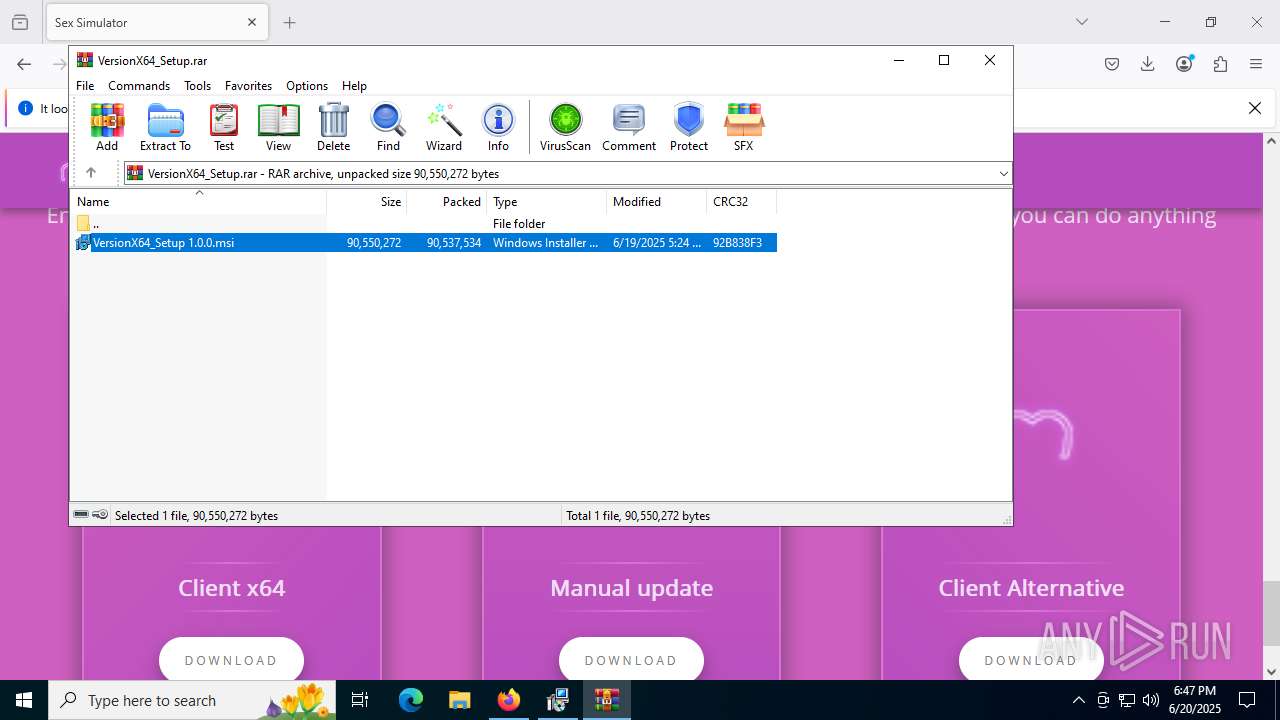Open the Firefox hamburger menu

coord(1256,64)
